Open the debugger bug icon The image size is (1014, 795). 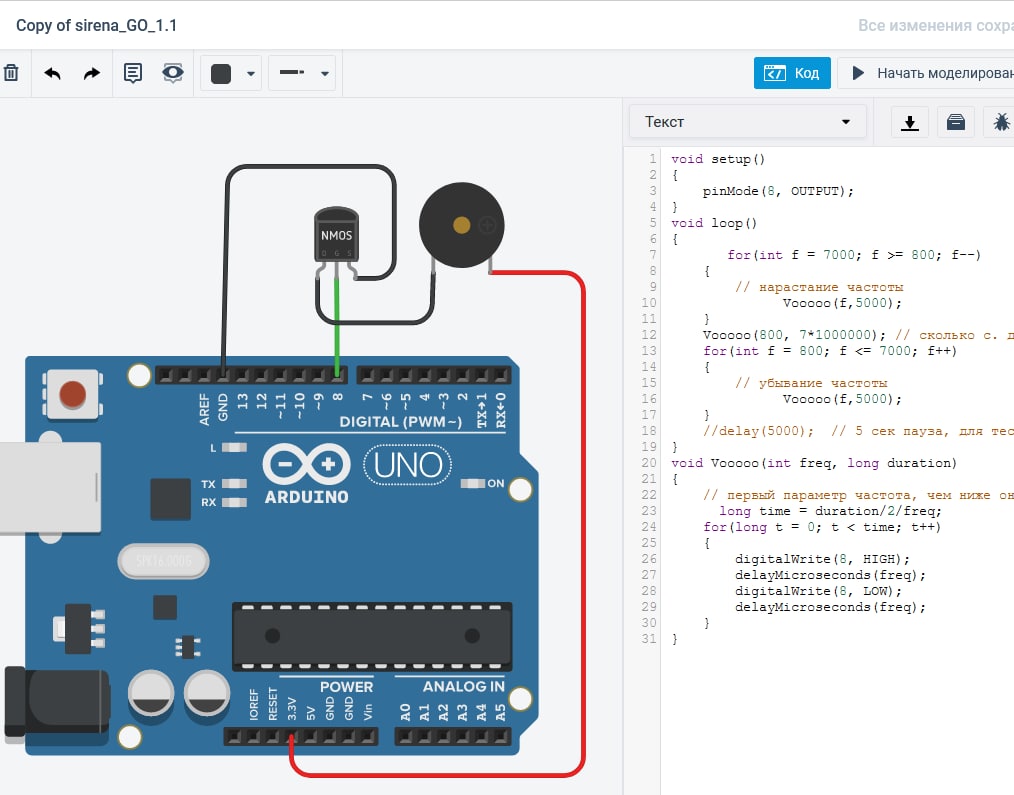[x=1000, y=122]
